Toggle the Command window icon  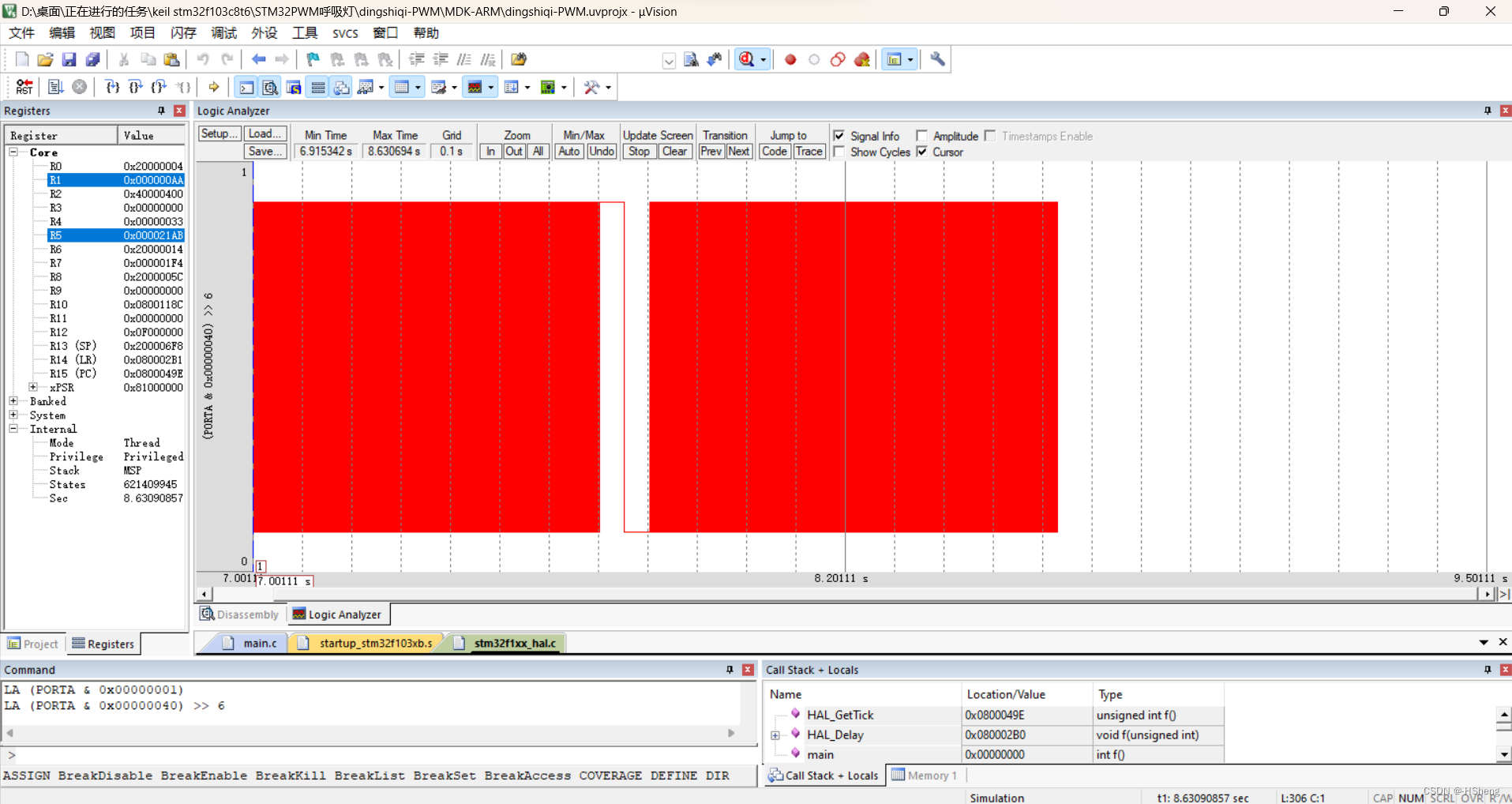247,87
